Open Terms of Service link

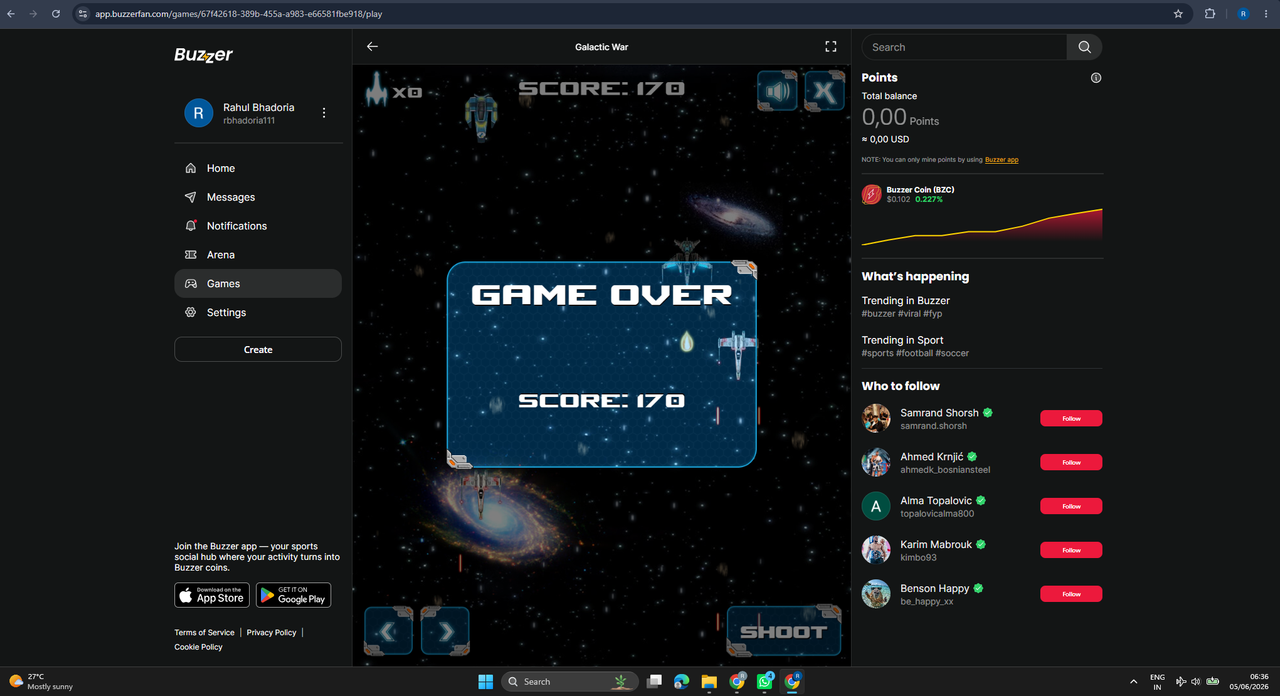(x=204, y=633)
